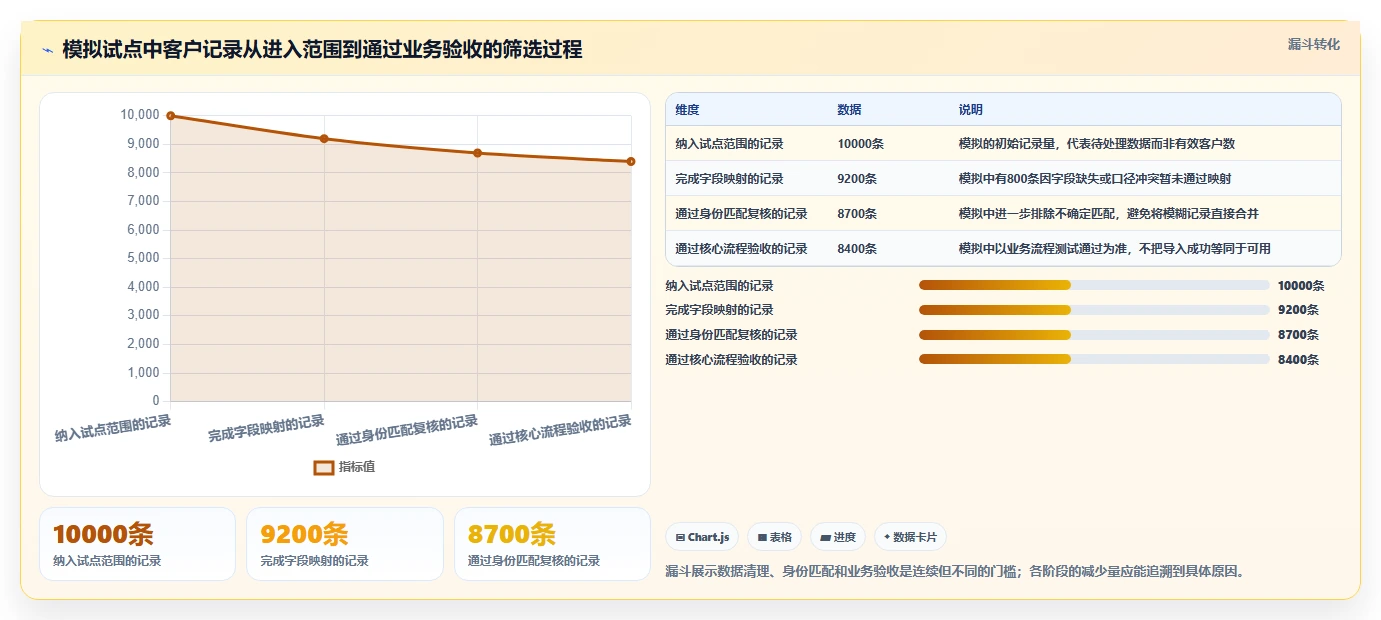This screenshot has width=1381, height=620.
Task: Click description 模拟的初始记录量，代表待处理数据而非有效客户数
Action: click(x=1096, y=144)
